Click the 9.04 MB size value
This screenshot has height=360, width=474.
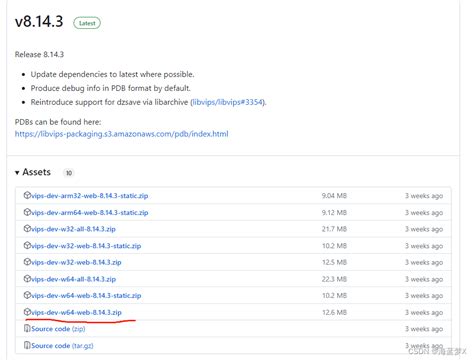click(x=334, y=196)
